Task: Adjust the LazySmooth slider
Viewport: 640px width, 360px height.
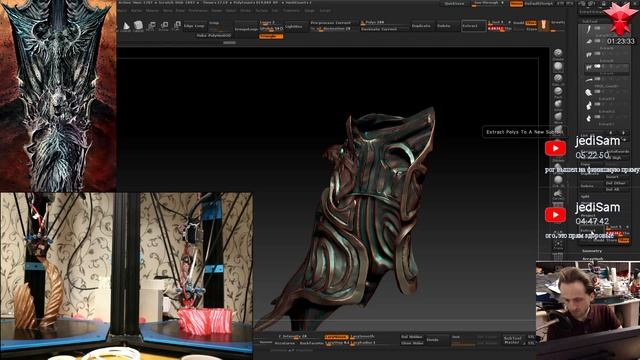Action: point(362,337)
